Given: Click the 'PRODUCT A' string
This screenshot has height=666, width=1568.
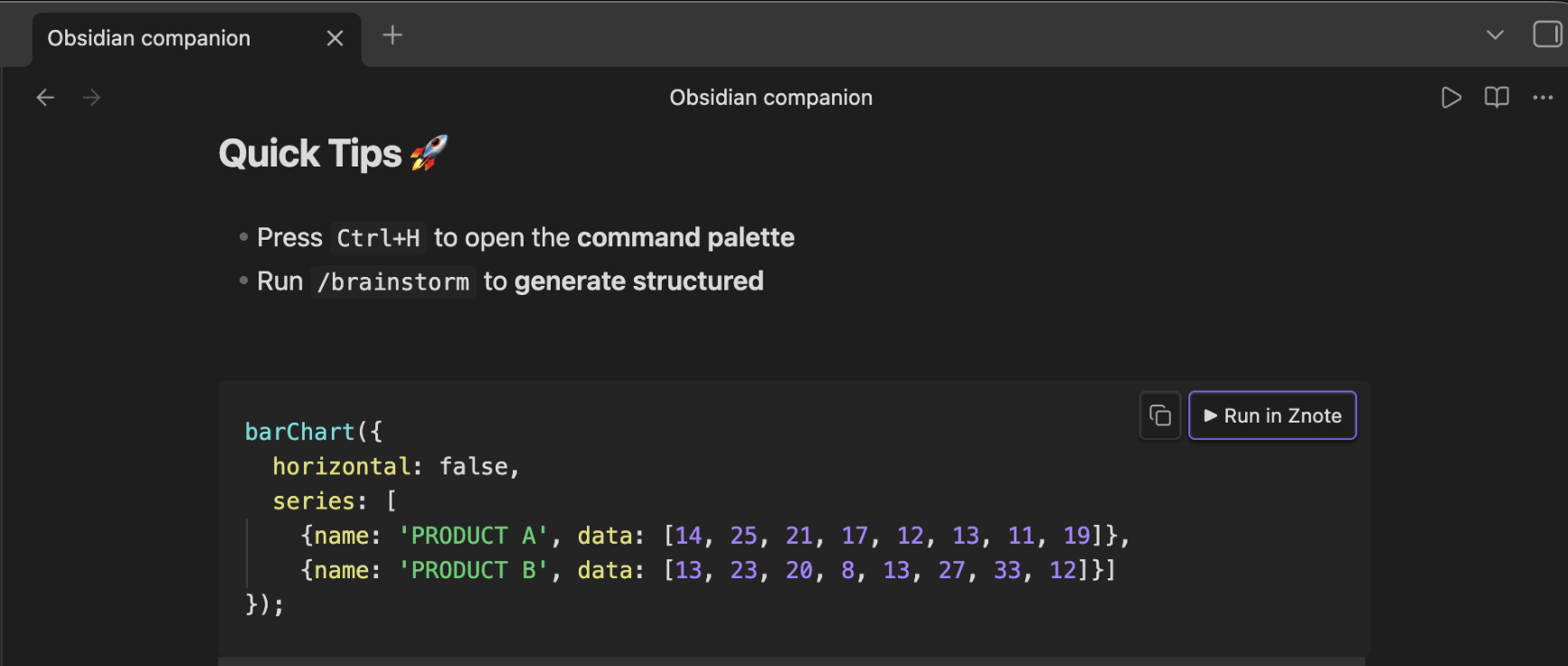Looking at the screenshot, I should 474,536.
